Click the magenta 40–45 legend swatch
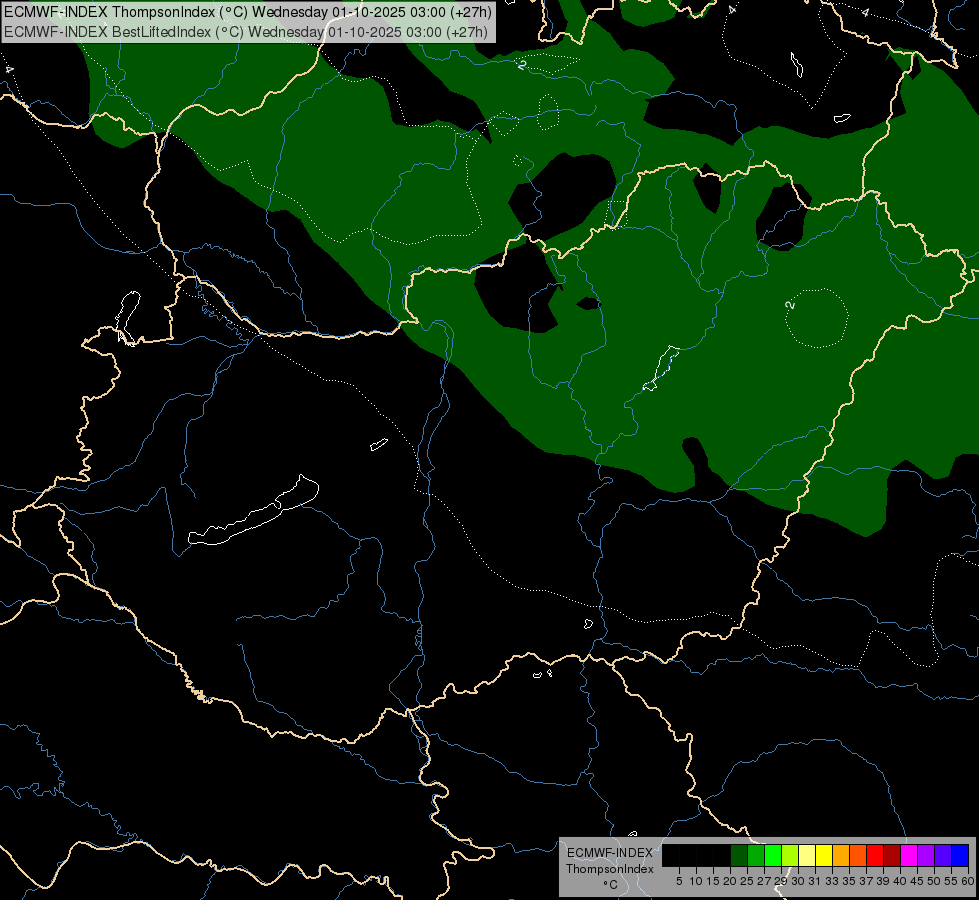Viewport: 979px width, 900px height. 909,855
